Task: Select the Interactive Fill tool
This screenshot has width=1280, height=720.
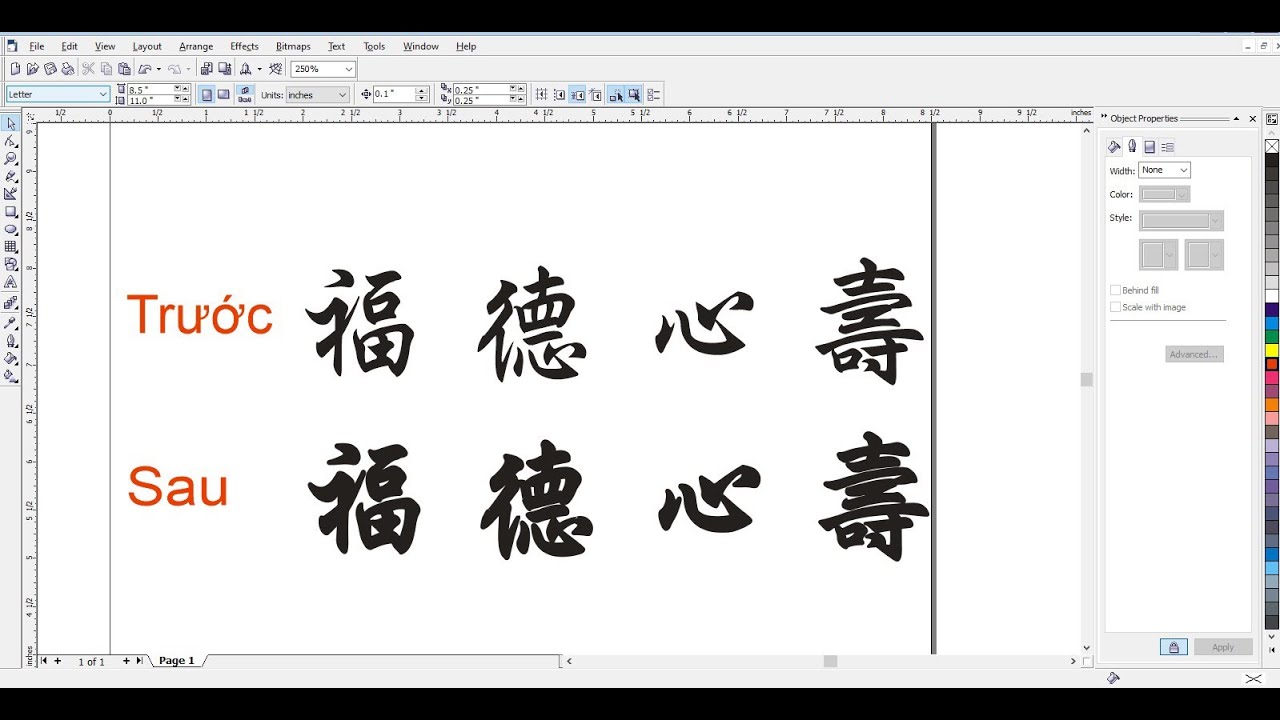Action: [x=11, y=376]
